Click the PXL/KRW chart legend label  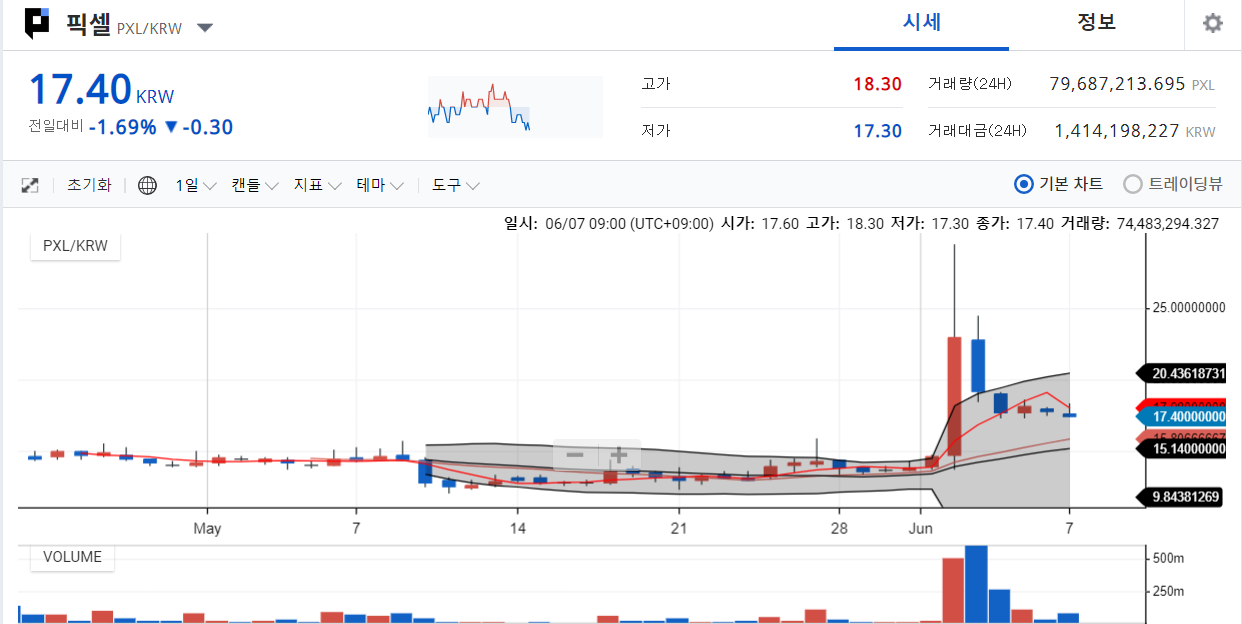[x=76, y=246]
